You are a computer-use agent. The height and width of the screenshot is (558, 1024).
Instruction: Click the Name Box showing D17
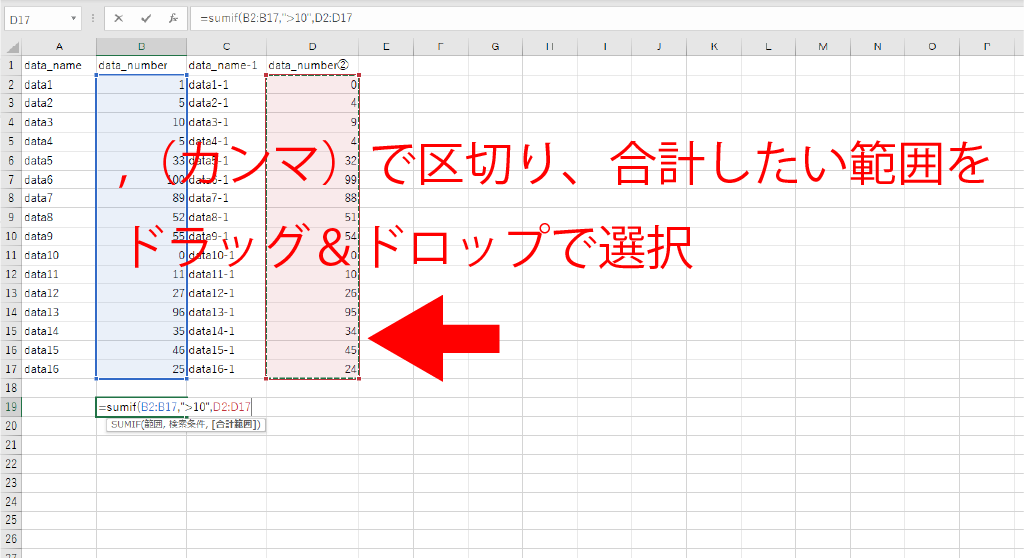(35, 18)
